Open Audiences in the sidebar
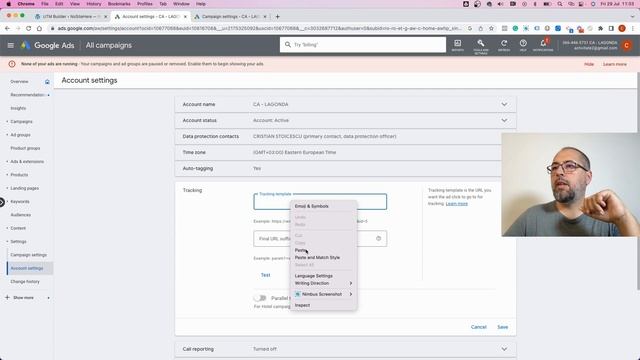The height and width of the screenshot is (360, 640). pyautogui.click(x=20, y=215)
